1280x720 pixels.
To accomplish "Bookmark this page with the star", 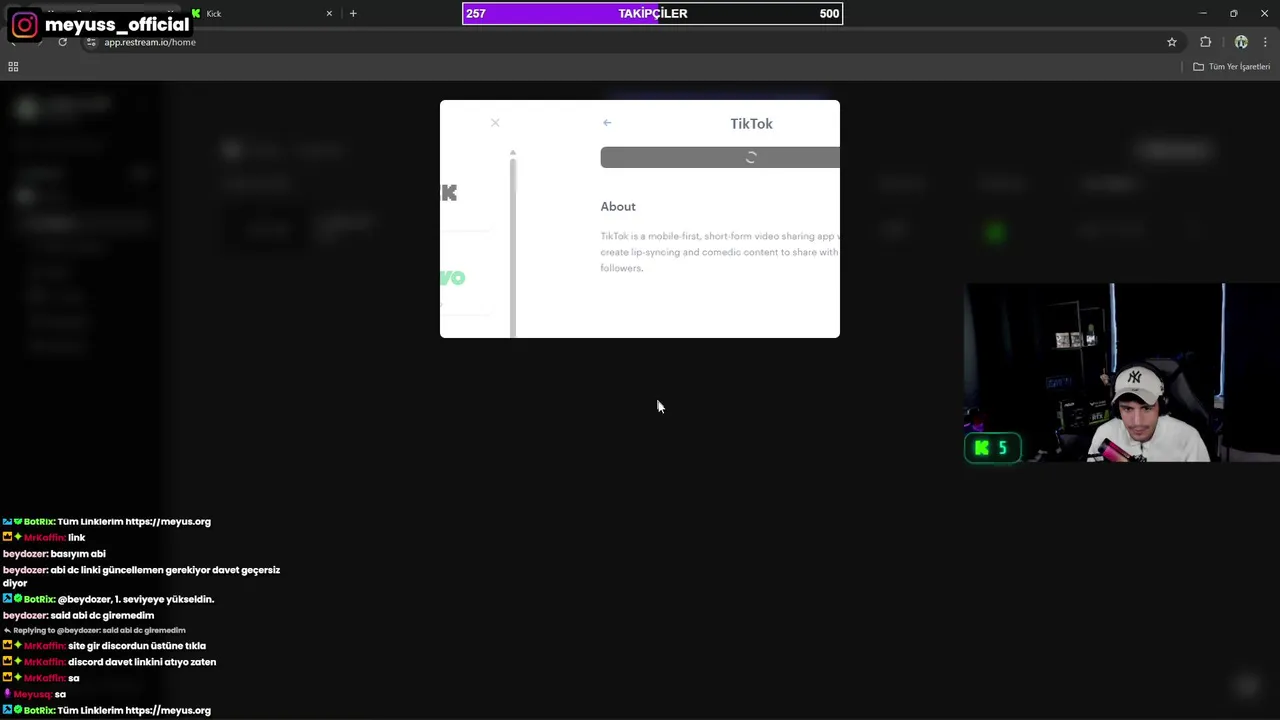I will coord(1172,42).
